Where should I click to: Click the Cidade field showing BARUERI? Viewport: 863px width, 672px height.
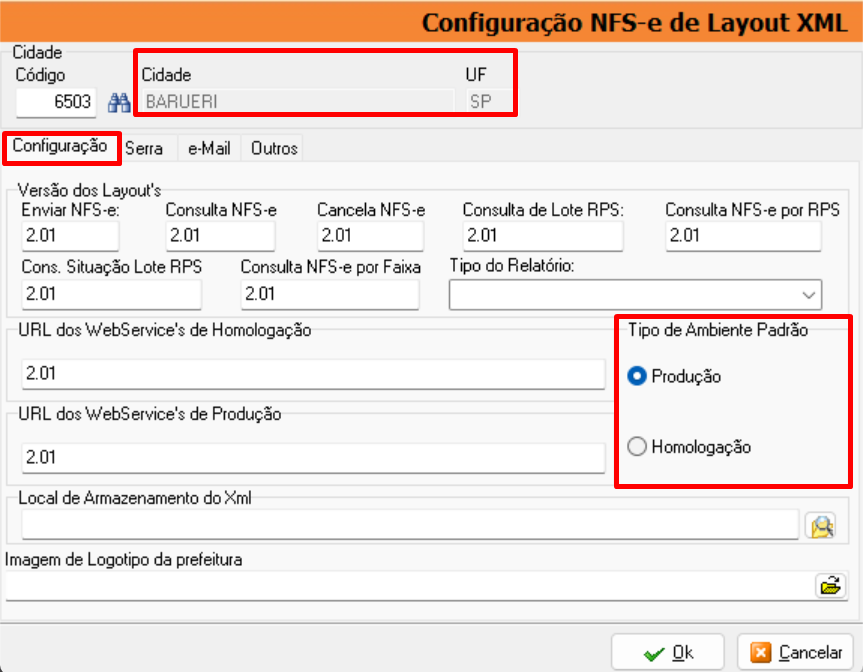(x=298, y=102)
